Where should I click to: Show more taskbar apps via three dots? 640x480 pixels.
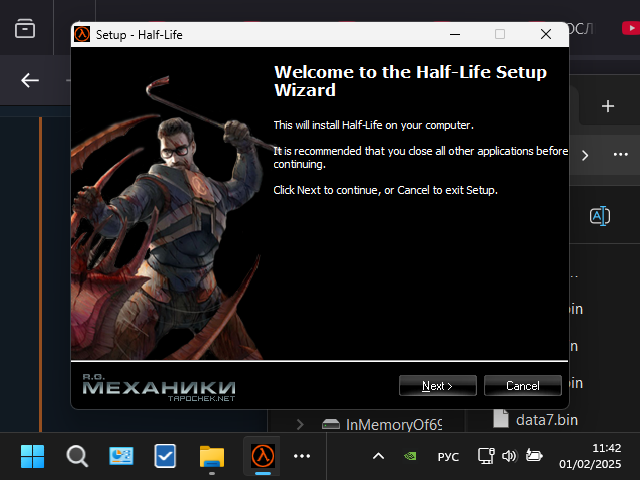tap(302, 456)
